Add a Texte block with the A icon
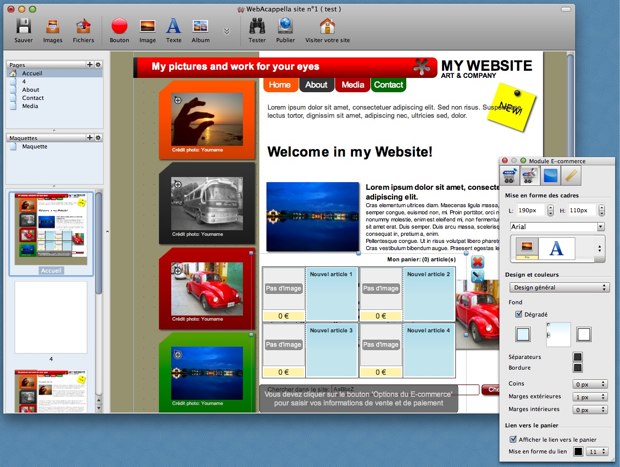 coord(173,26)
